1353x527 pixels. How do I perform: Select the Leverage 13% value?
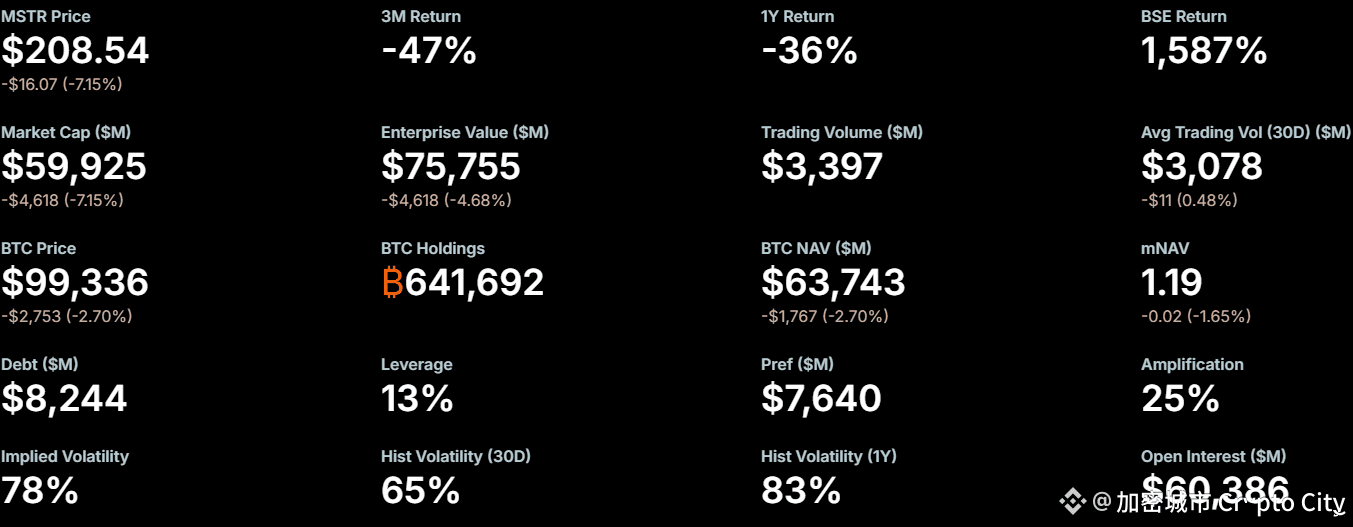[x=417, y=399]
